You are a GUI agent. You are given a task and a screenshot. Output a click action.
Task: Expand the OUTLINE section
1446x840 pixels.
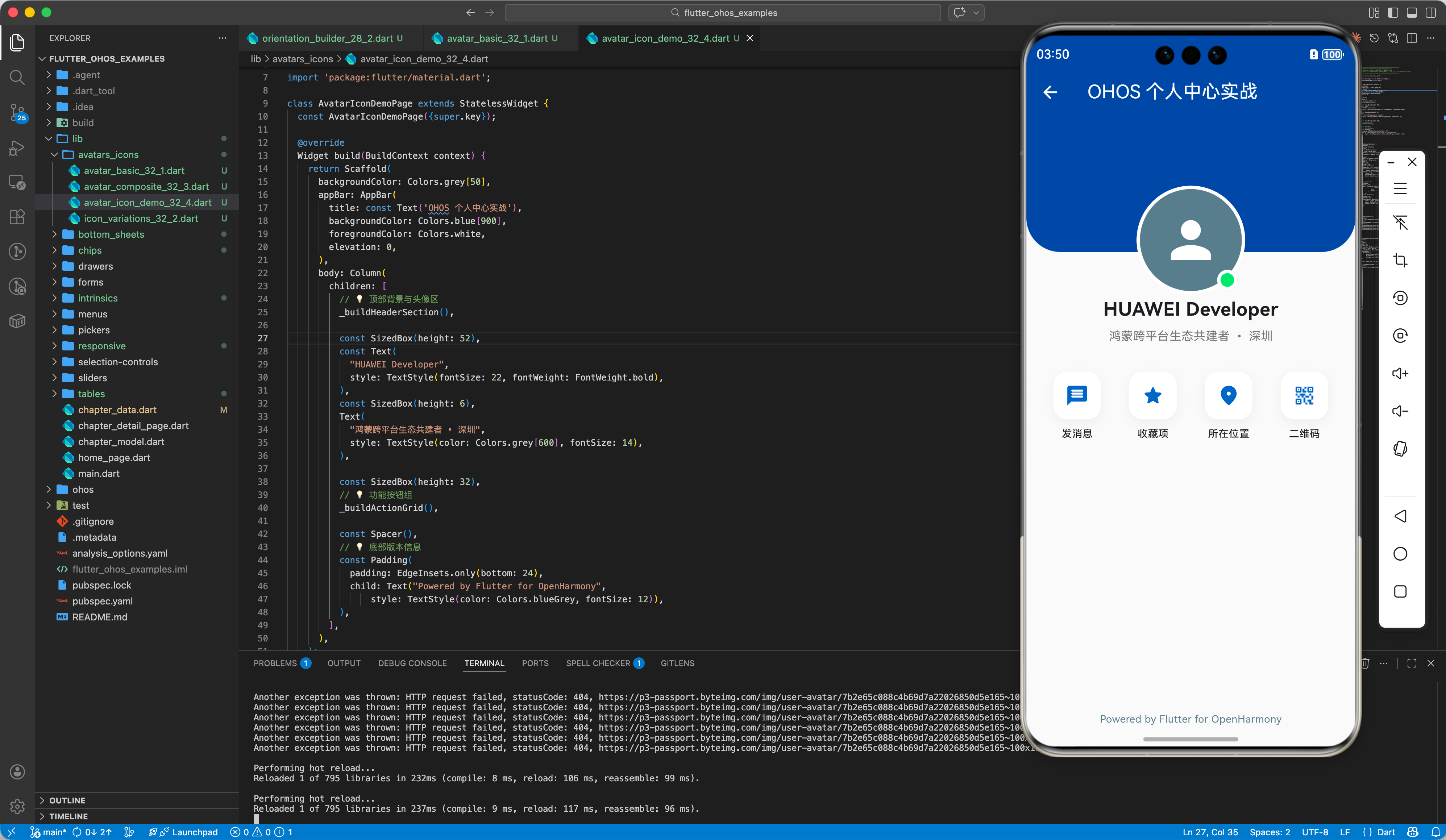click(67, 800)
